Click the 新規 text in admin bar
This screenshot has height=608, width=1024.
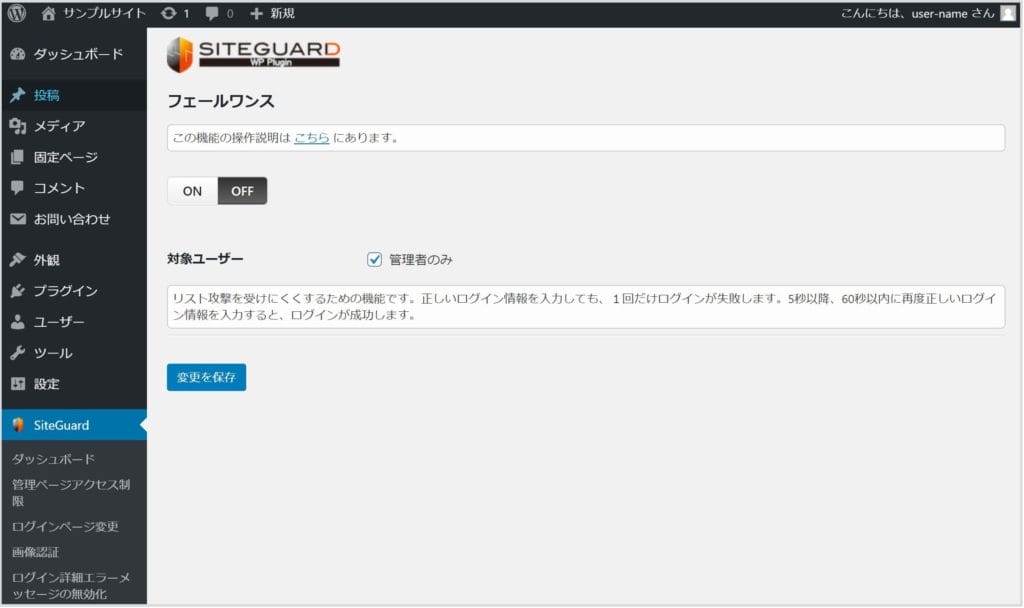coord(282,13)
